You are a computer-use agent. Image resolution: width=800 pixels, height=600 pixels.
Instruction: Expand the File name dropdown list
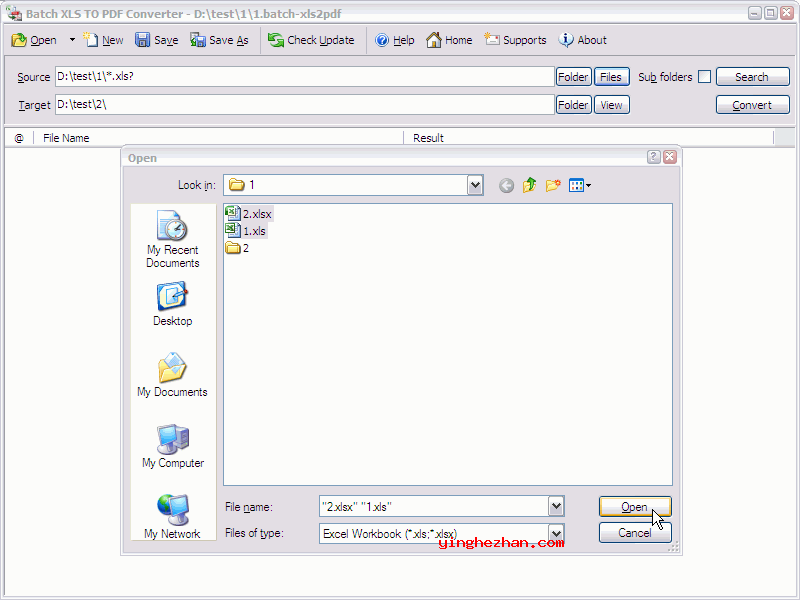pos(556,507)
